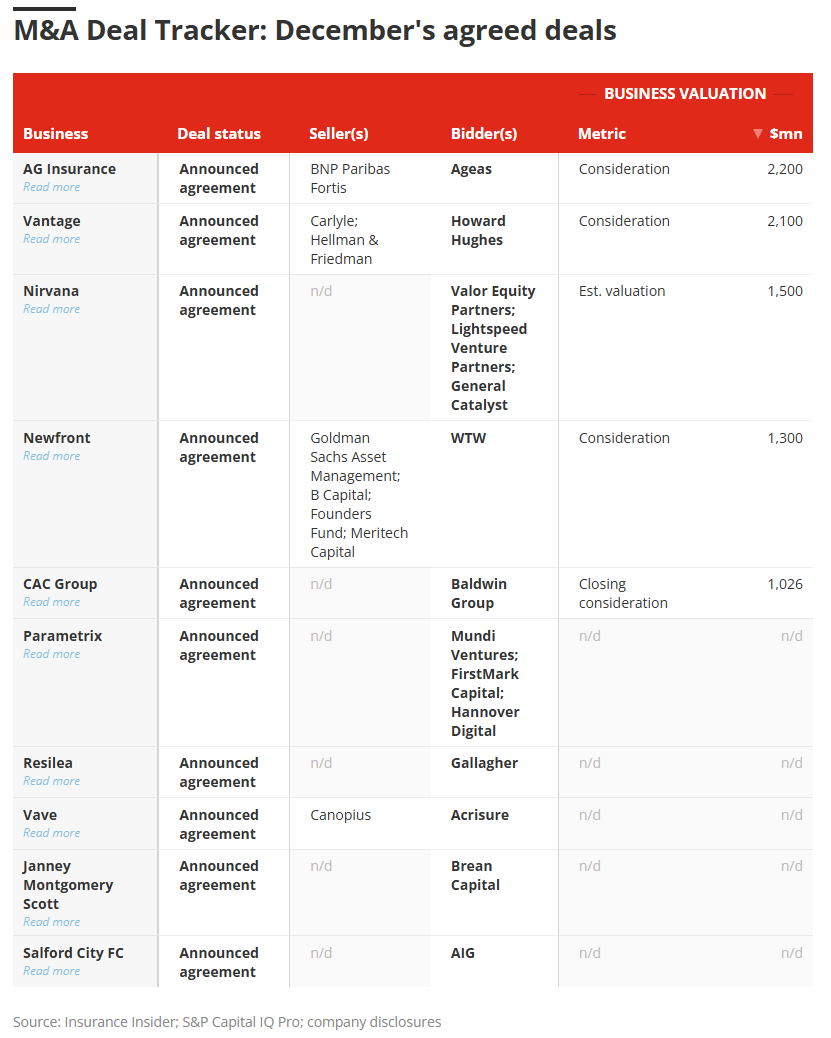831x1038 pixels.
Task: Open Read more under Vave
Action: pos(52,833)
